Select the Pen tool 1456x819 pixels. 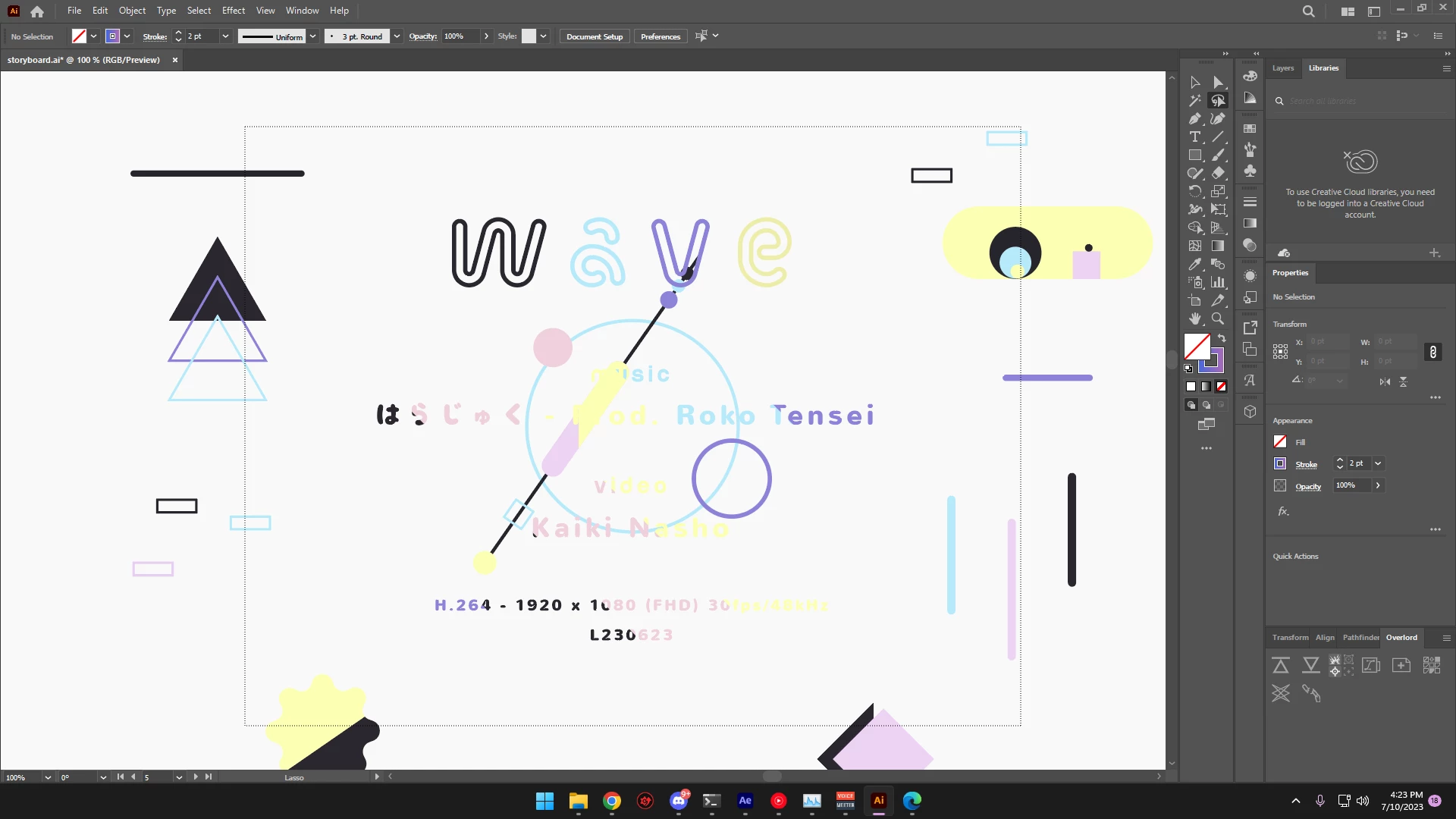pos(1195,119)
